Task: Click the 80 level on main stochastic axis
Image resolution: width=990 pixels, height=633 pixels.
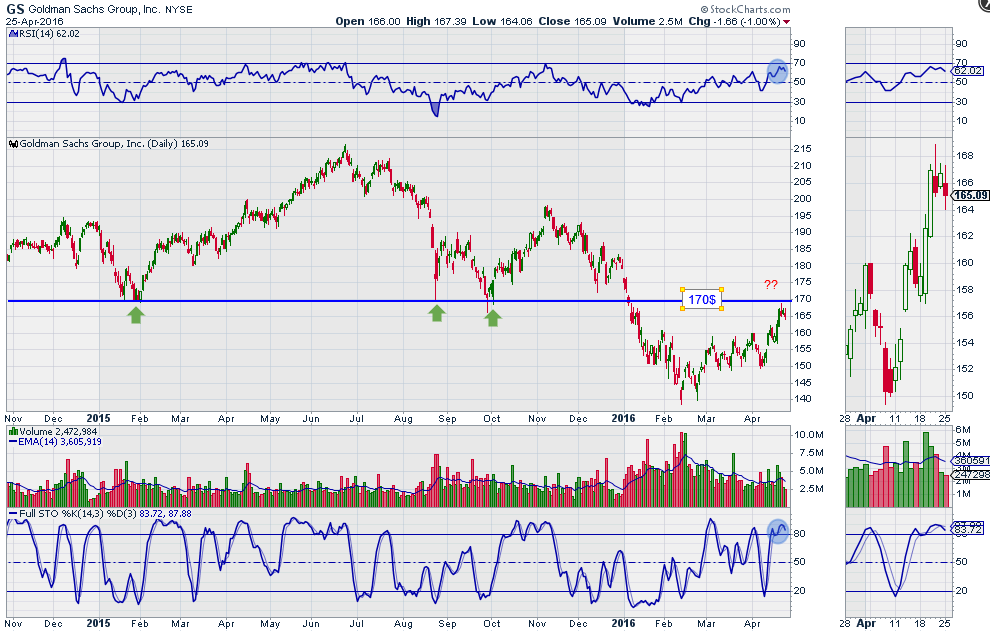Action: pos(799,534)
